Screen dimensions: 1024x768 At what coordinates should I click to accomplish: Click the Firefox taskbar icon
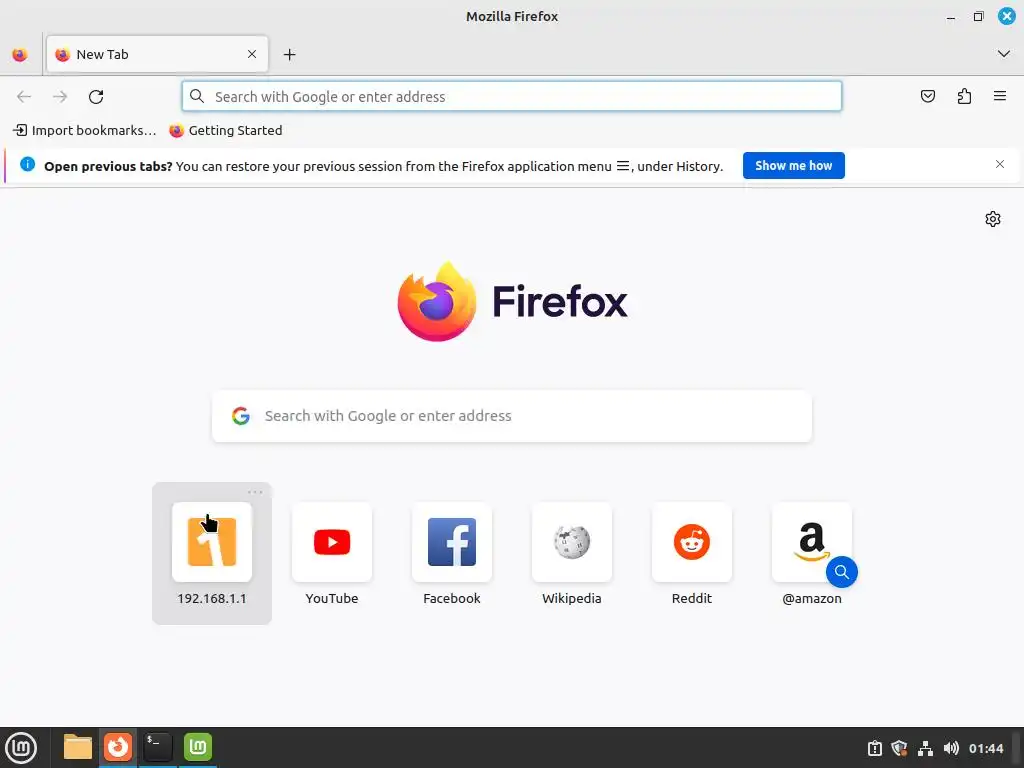pyautogui.click(x=118, y=747)
